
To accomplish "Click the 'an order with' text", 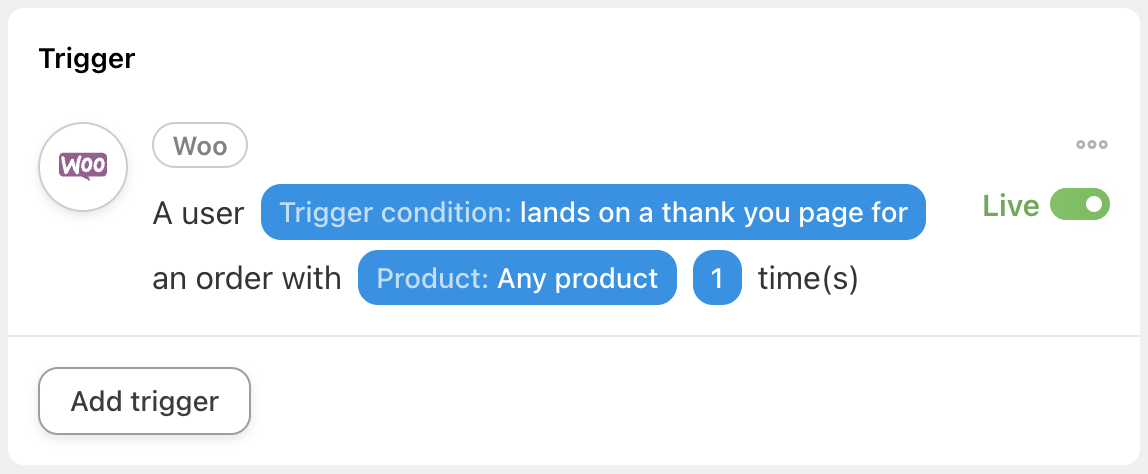I will pyautogui.click(x=247, y=278).
